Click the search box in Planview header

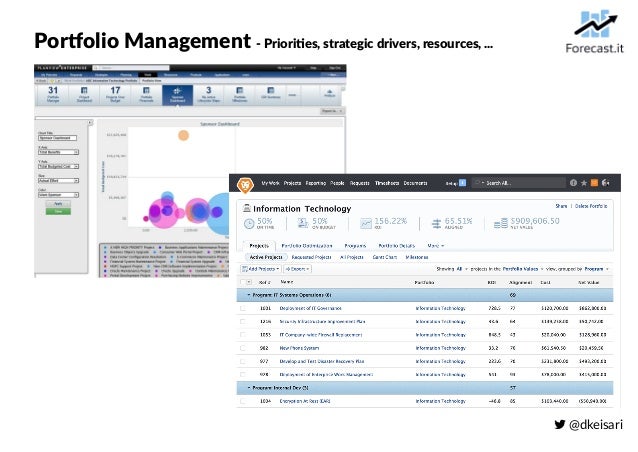131,68
